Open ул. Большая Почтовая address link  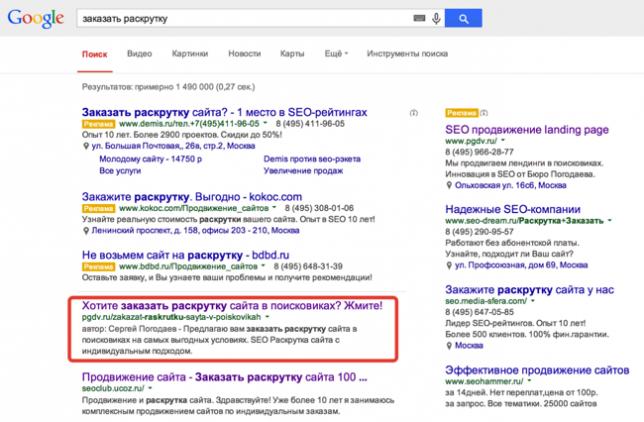click(x=173, y=146)
